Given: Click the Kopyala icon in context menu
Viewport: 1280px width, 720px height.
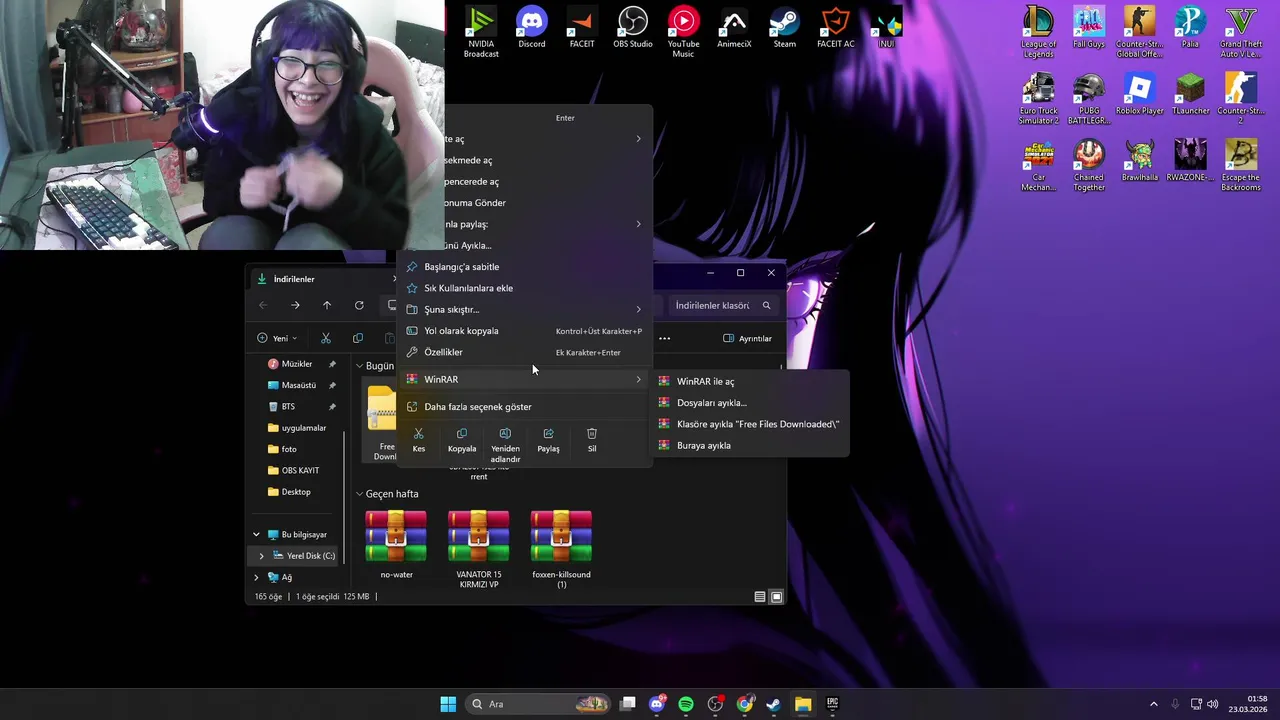Looking at the screenshot, I should [x=462, y=440].
